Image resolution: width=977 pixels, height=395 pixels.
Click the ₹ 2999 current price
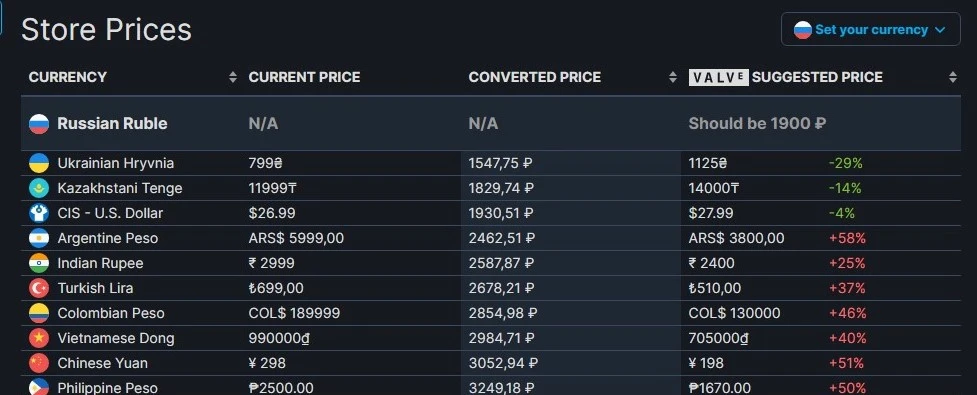tap(271, 263)
